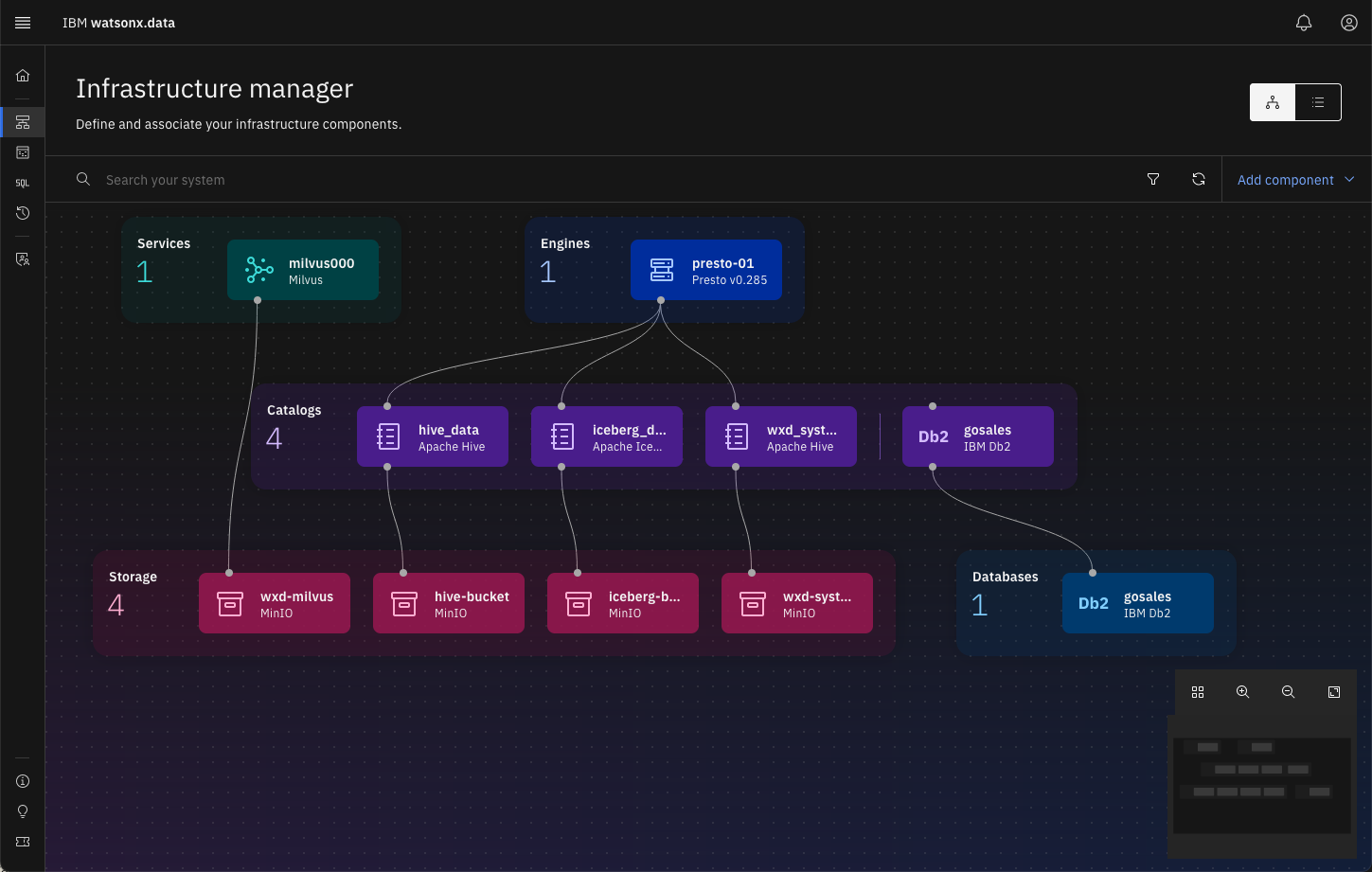Open Access control sidebar icon
Screen dimensions: 1372x872
(23, 259)
